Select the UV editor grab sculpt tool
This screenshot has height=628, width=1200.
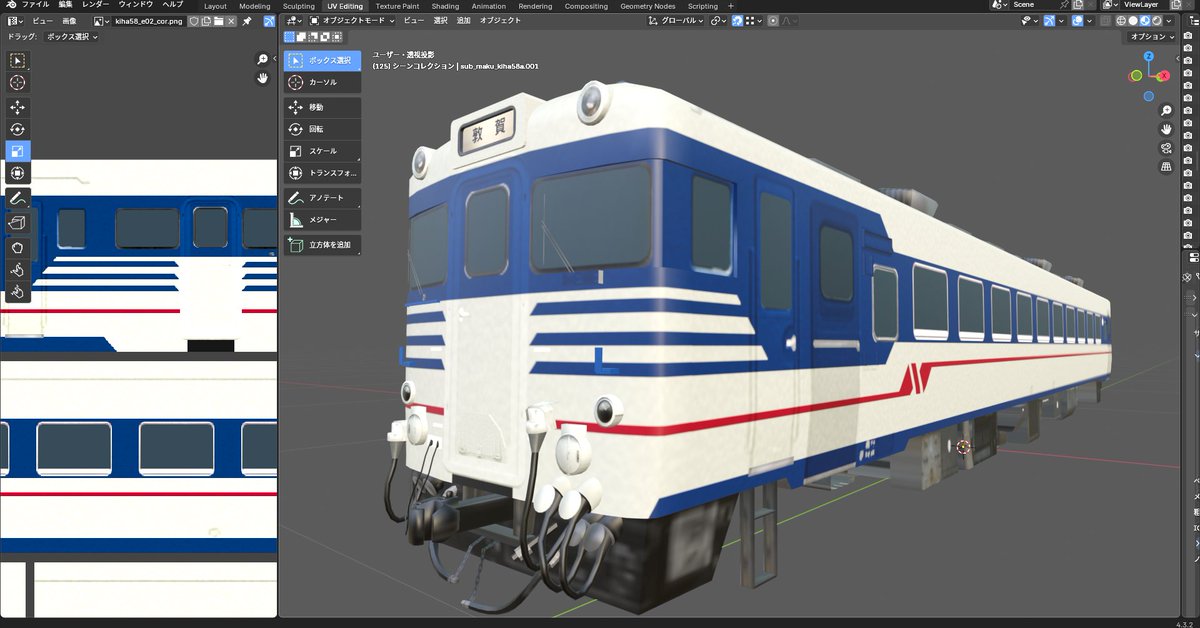(17, 248)
